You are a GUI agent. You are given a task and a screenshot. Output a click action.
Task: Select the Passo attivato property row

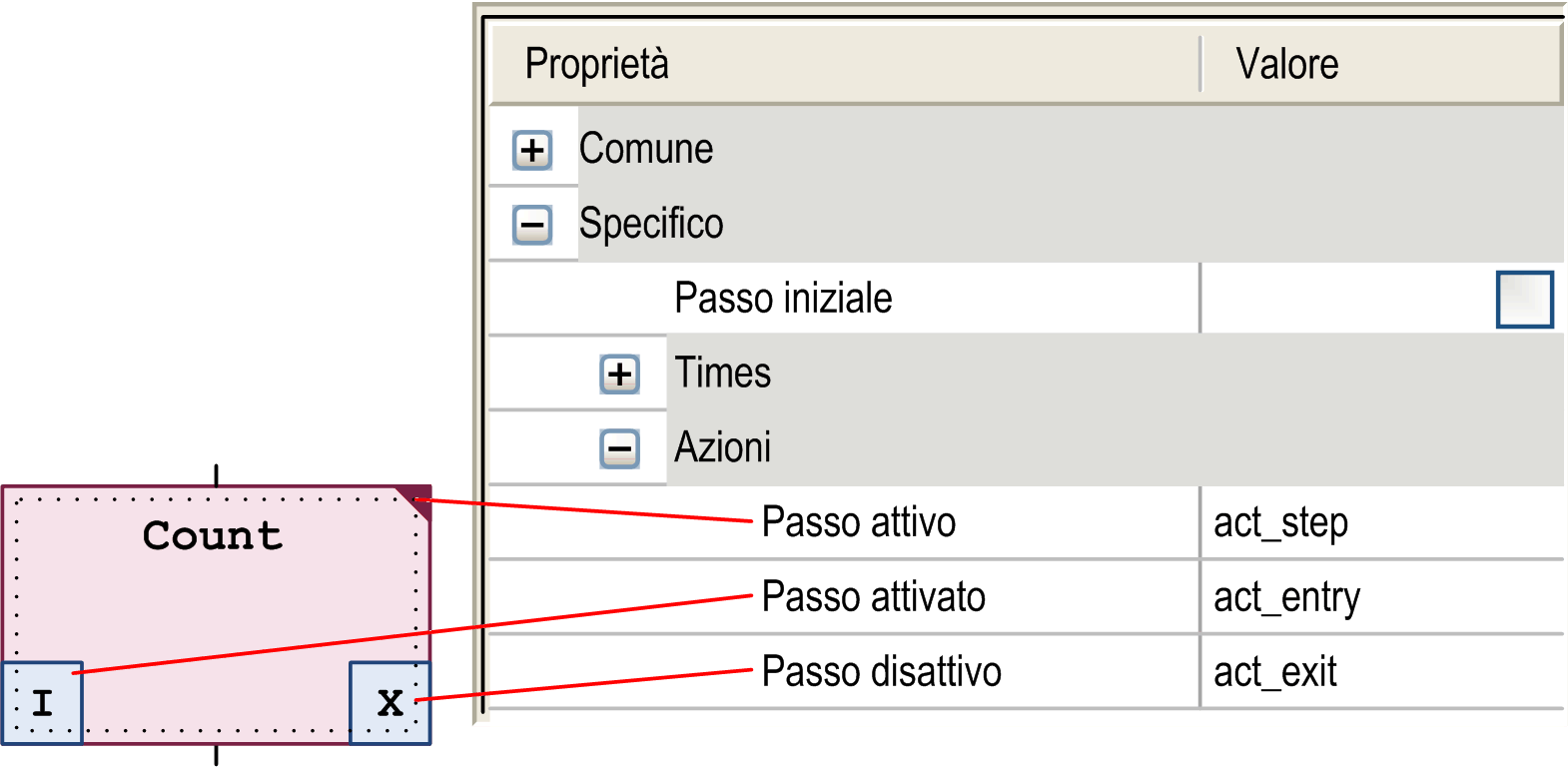pyautogui.click(x=874, y=597)
